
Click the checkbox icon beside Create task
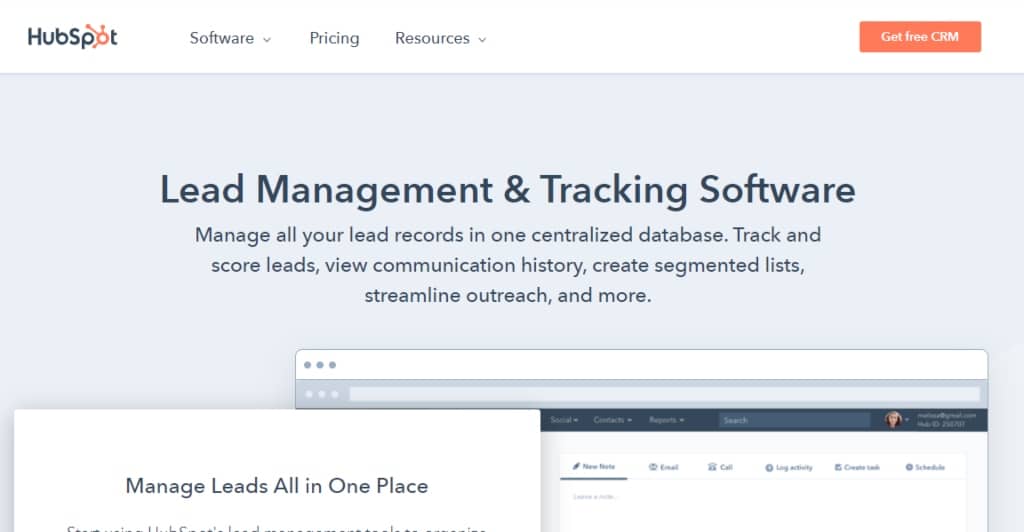[x=838, y=467]
